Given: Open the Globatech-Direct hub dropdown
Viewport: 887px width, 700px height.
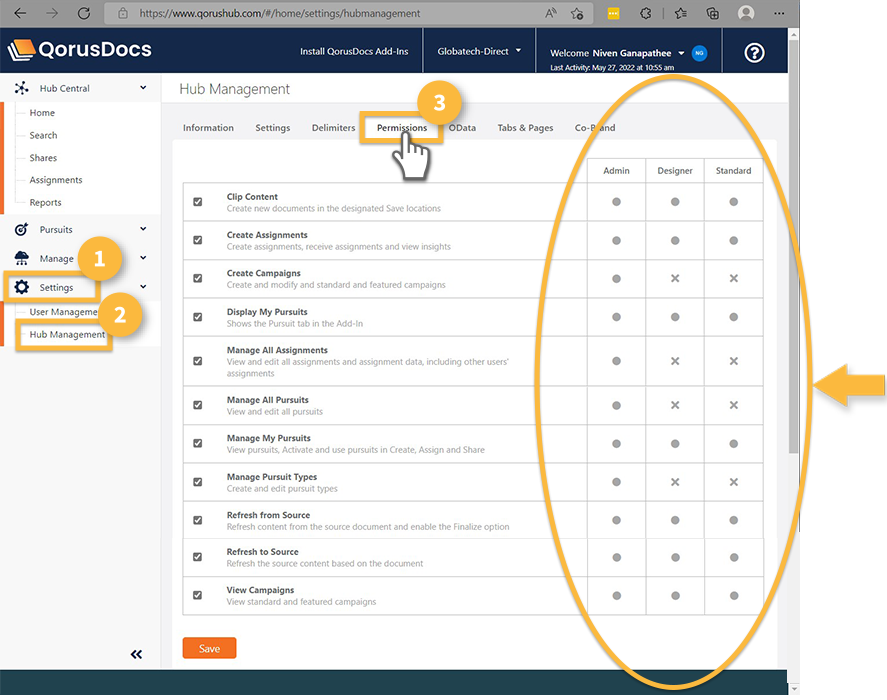Looking at the screenshot, I should 479,51.
